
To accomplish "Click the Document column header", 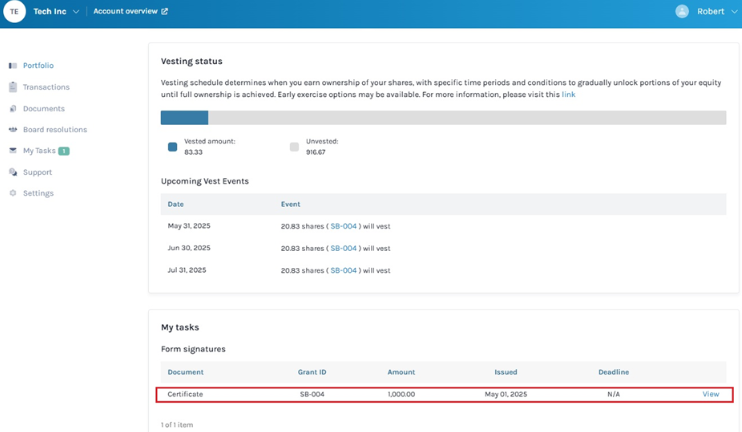I will click(186, 372).
